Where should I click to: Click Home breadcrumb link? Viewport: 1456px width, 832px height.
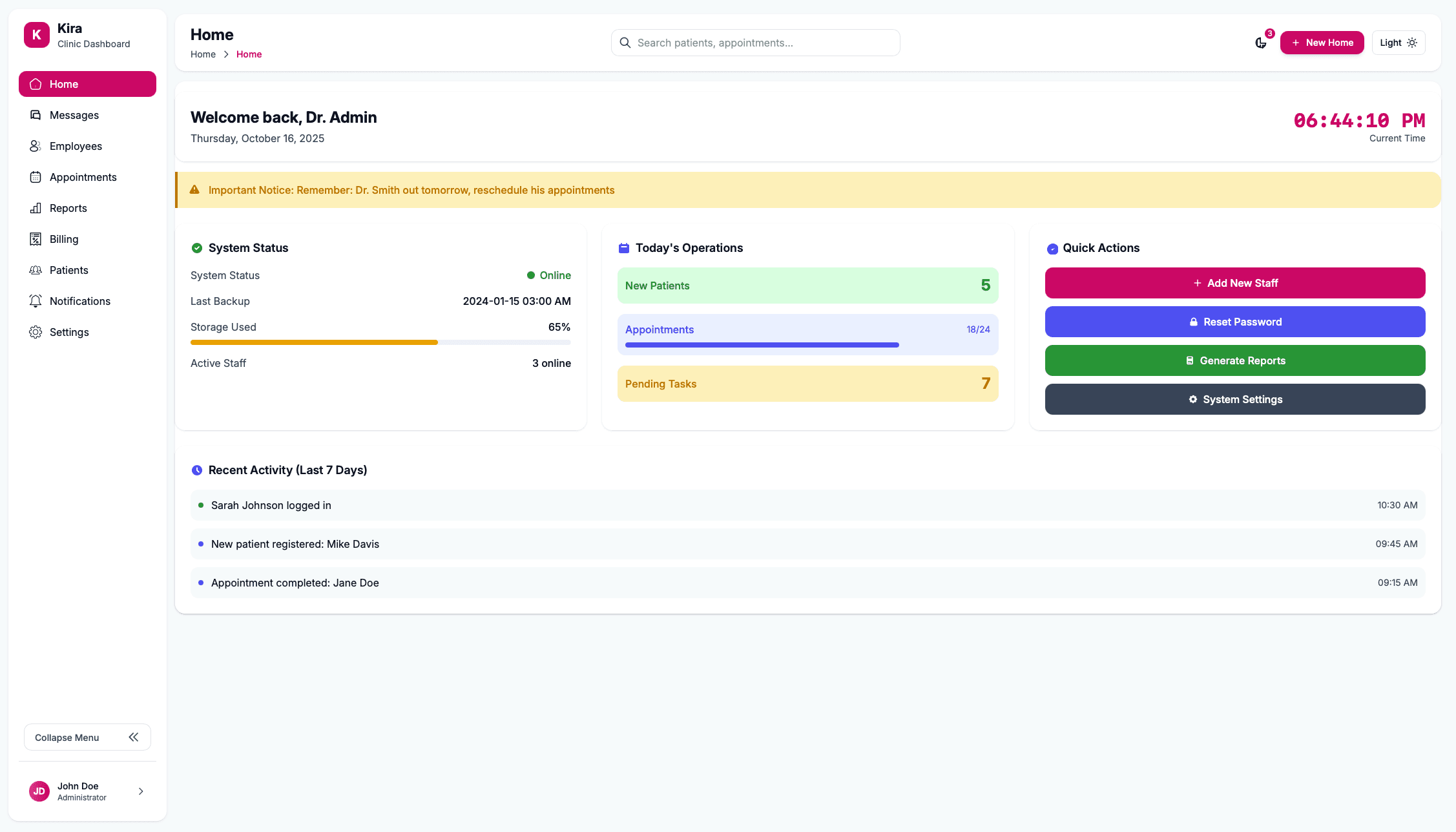pos(203,54)
